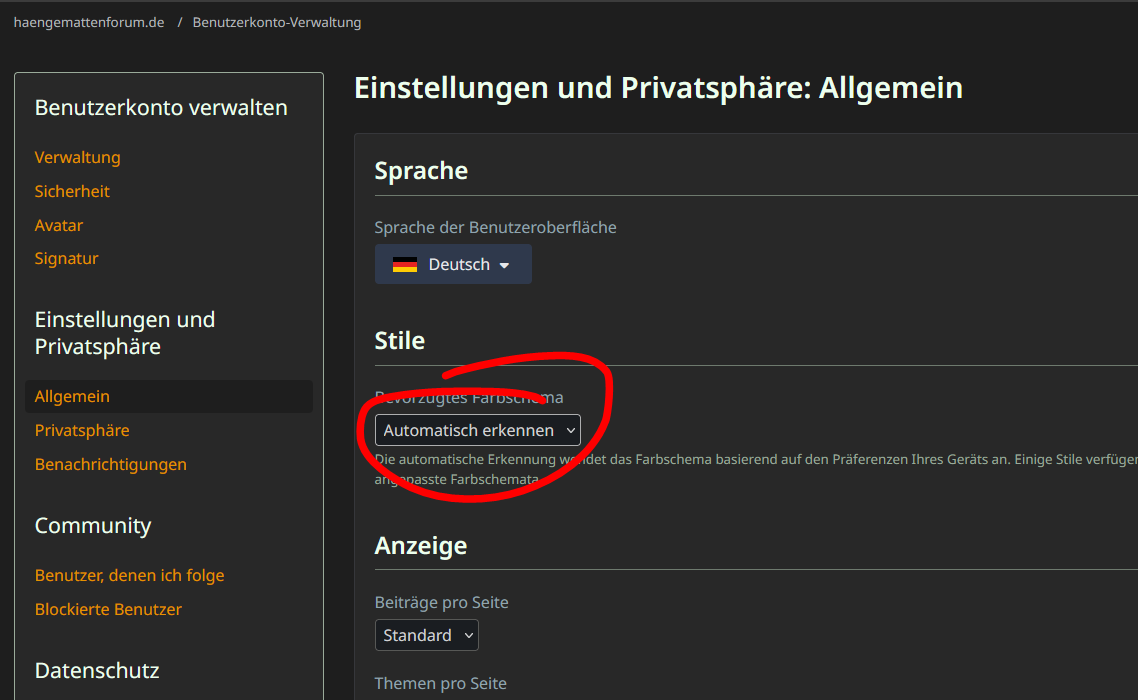1138x700 pixels.
Task: Click the Datenschutz sidebar heading
Action: [x=97, y=670]
